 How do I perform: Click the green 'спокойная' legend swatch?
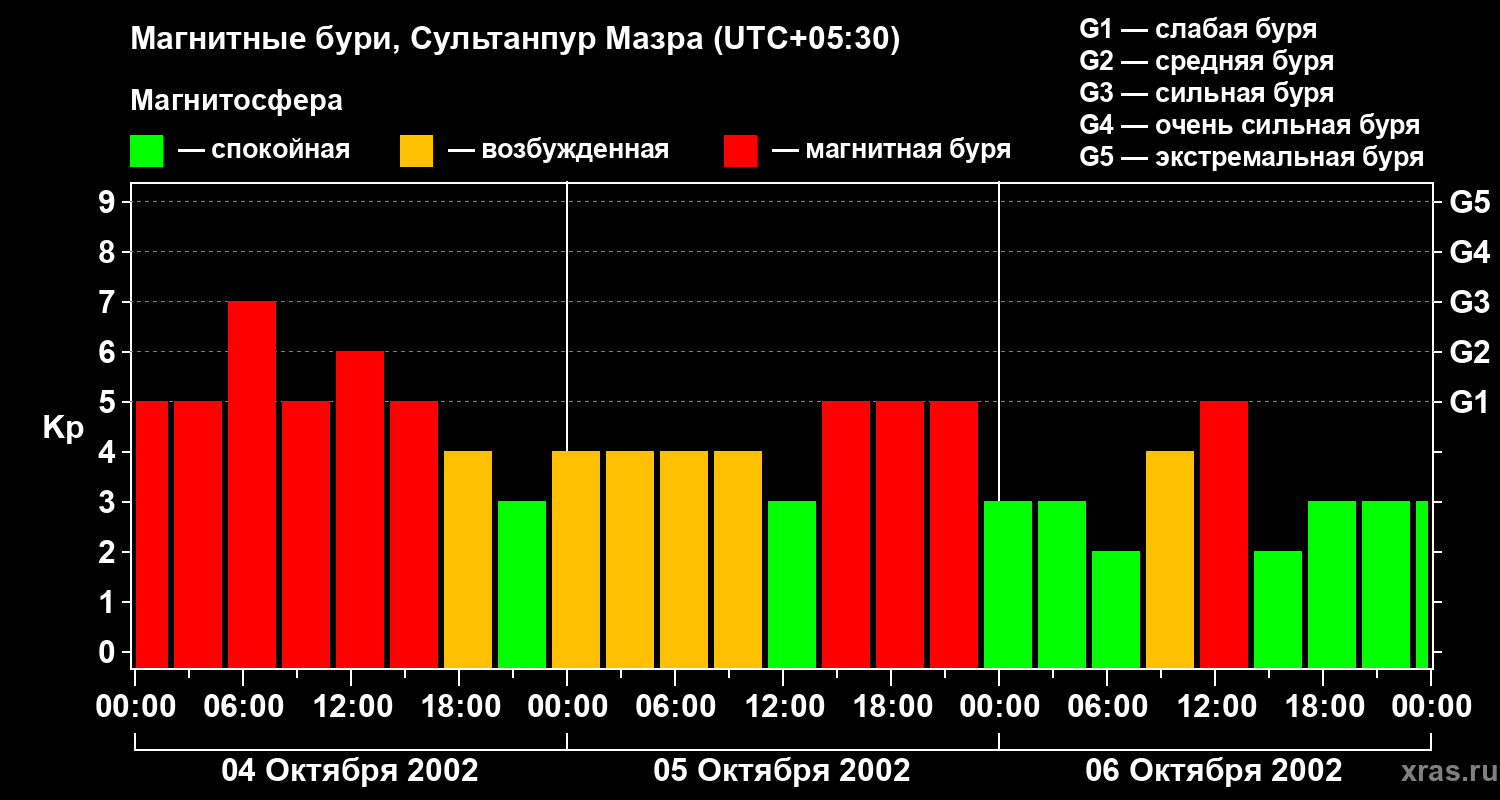[146, 151]
